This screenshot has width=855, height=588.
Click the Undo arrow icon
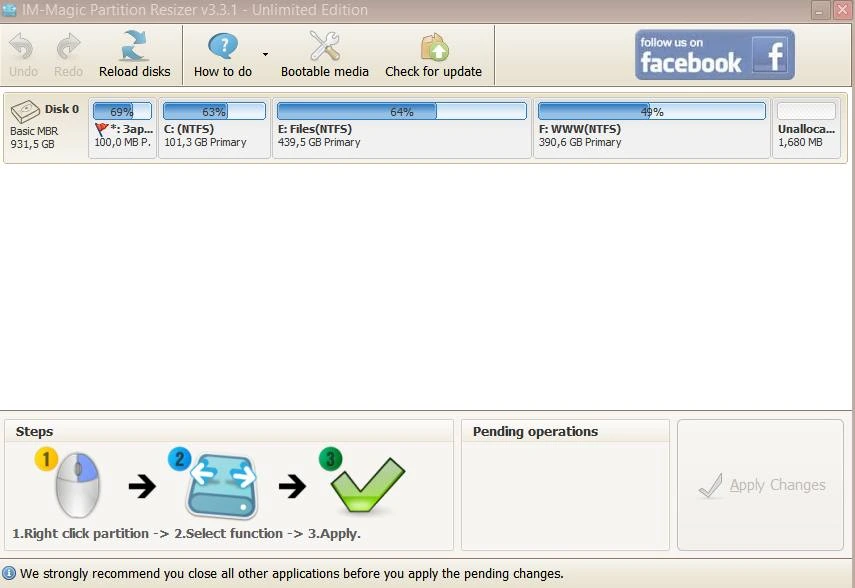click(22, 46)
